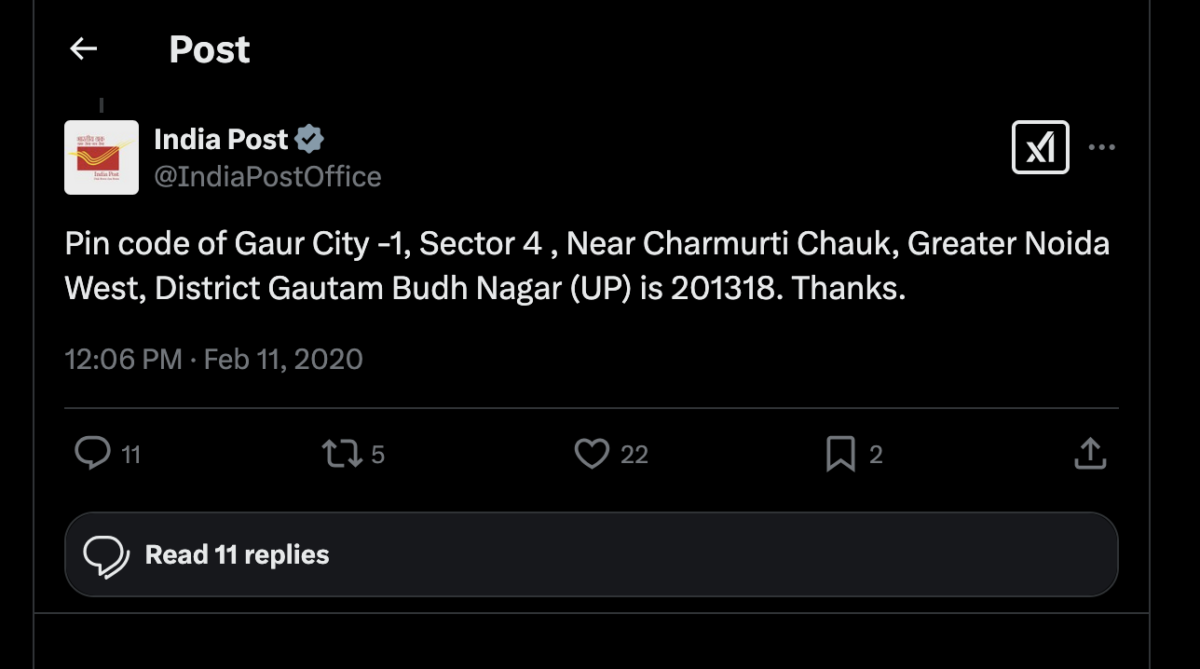The image size is (1200, 669).
Task: Click the tweet text about Gaur City pin code
Action: pos(587,266)
